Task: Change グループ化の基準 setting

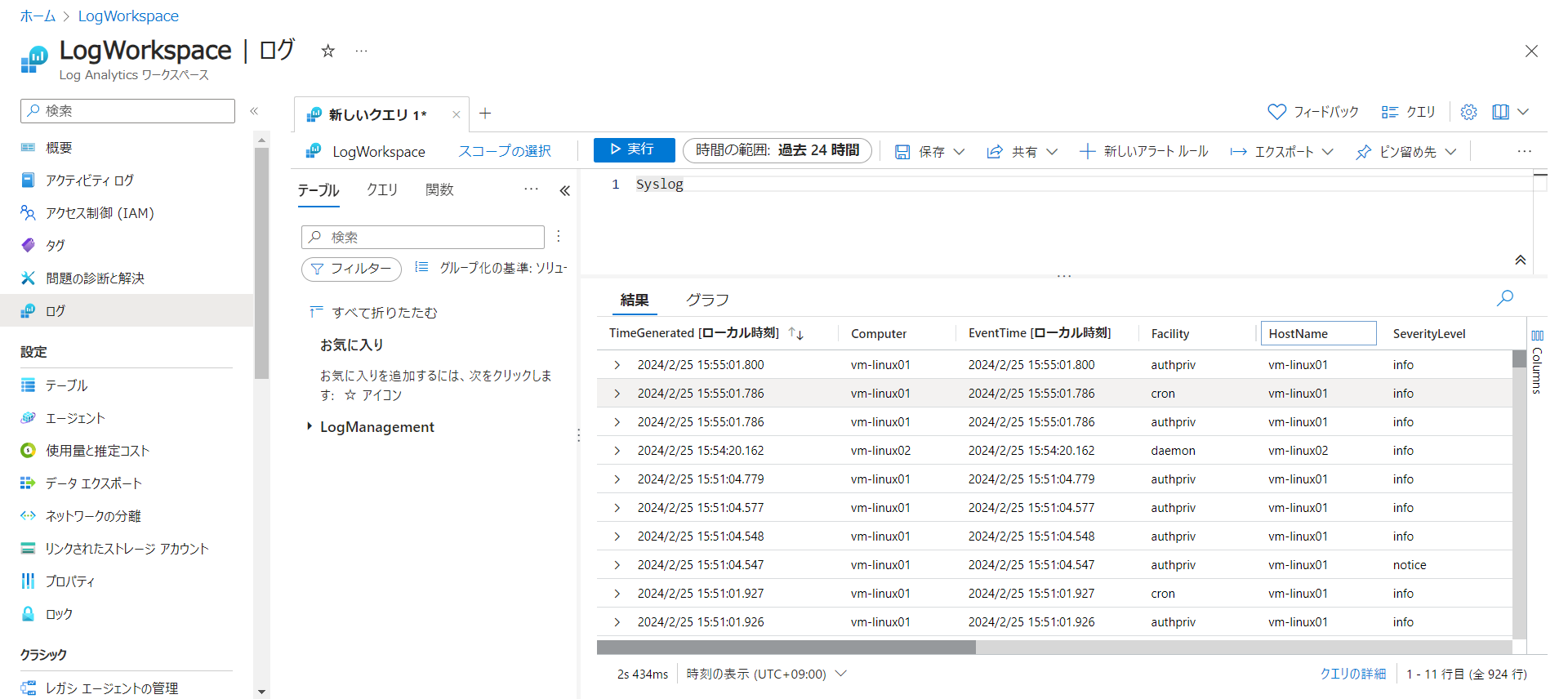Action: click(x=491, y=268)
